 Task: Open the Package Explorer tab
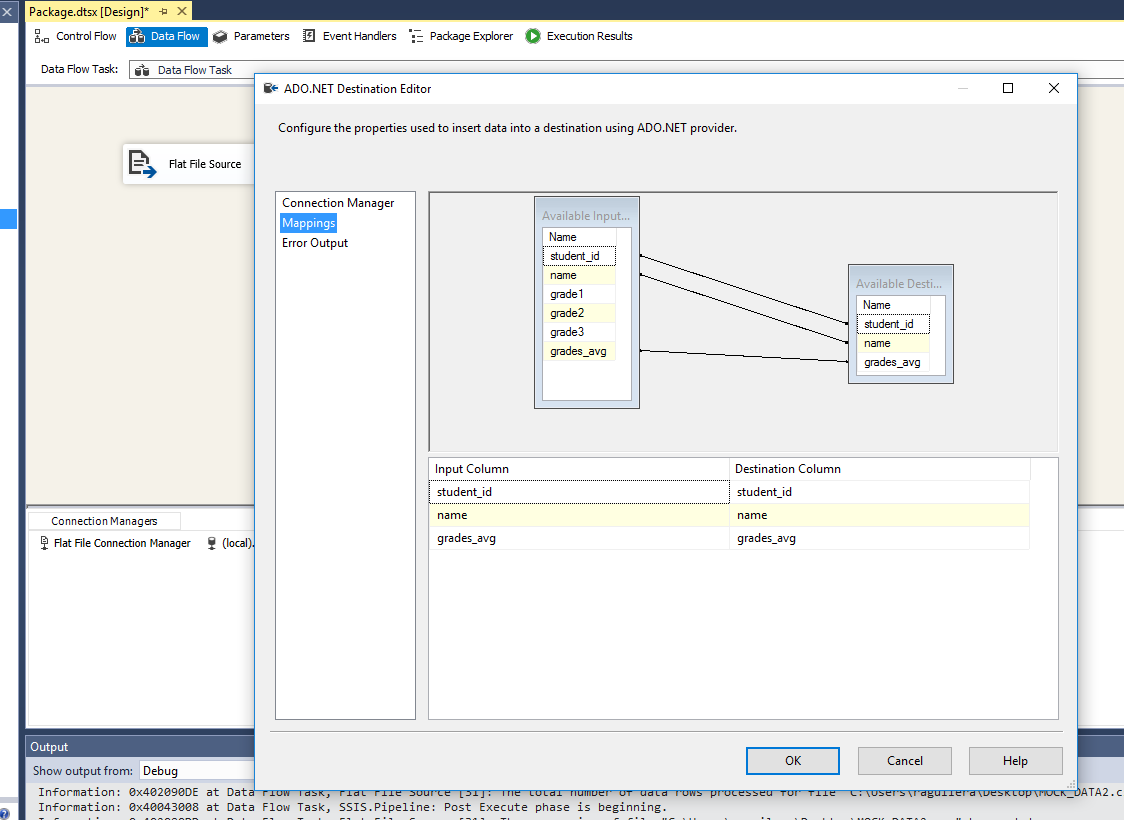(x=461, y=36)
